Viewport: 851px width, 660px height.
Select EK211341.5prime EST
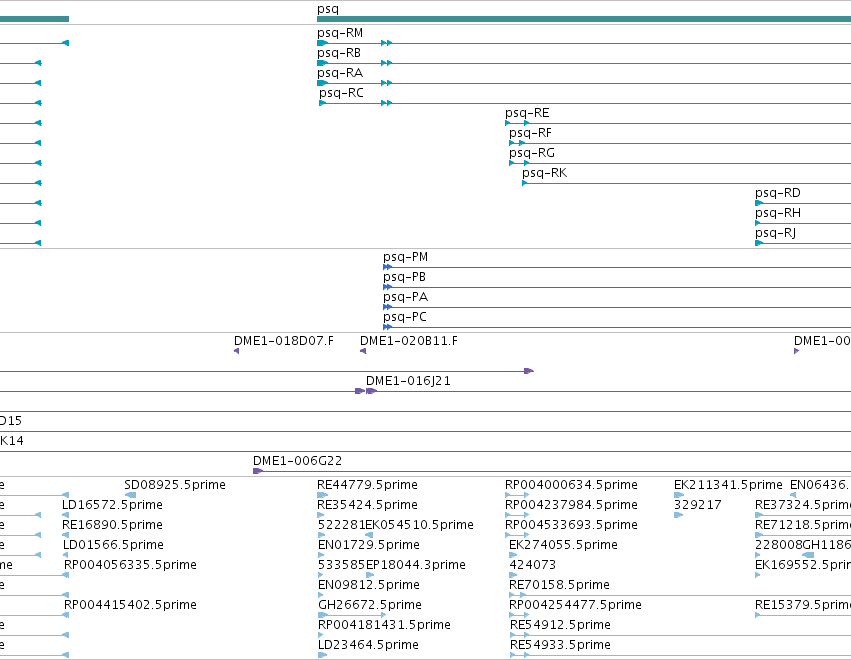pyautogui.click(x=728, y=485)
